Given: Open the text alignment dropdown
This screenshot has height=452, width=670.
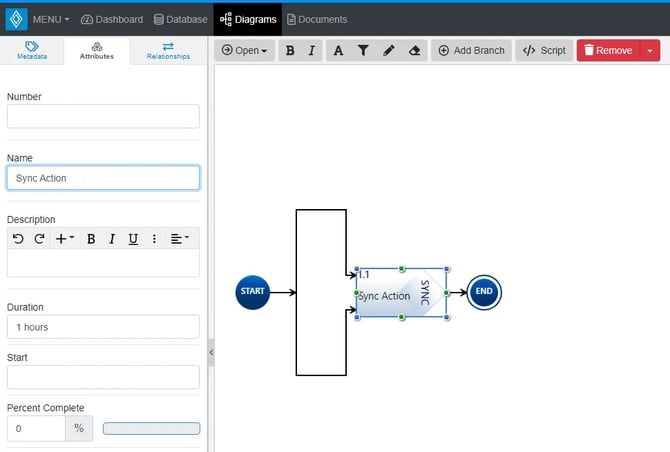Looking at the screenshot, I should tap(179, 238).
